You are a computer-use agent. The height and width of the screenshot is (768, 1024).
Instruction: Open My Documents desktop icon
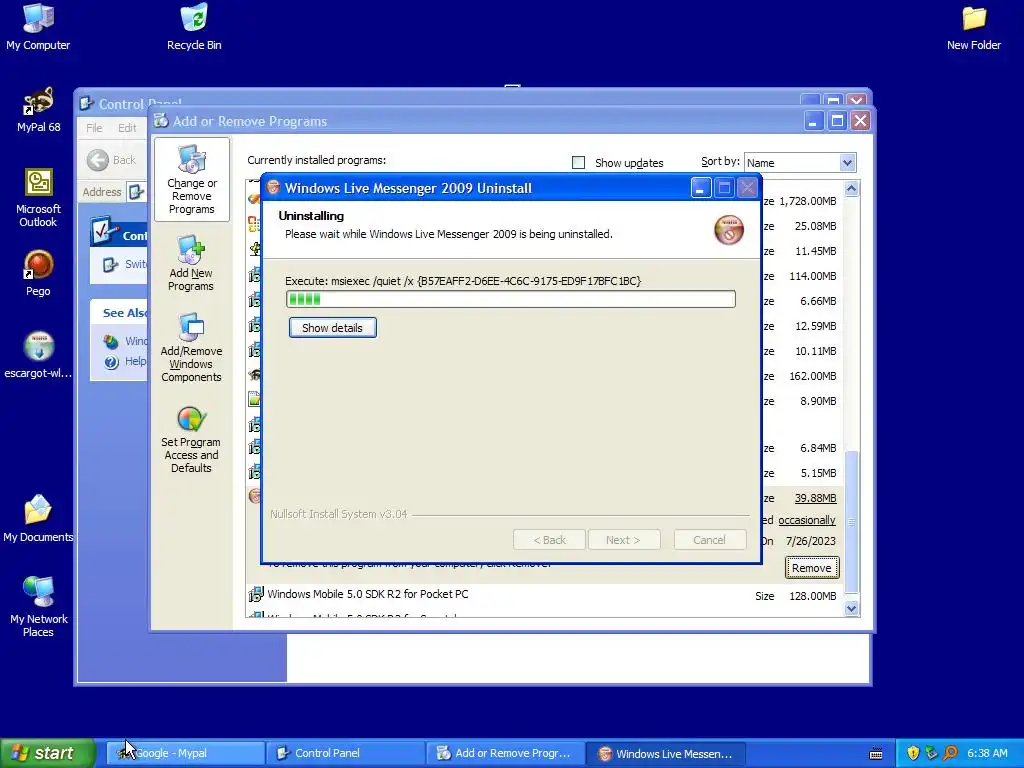38,519
